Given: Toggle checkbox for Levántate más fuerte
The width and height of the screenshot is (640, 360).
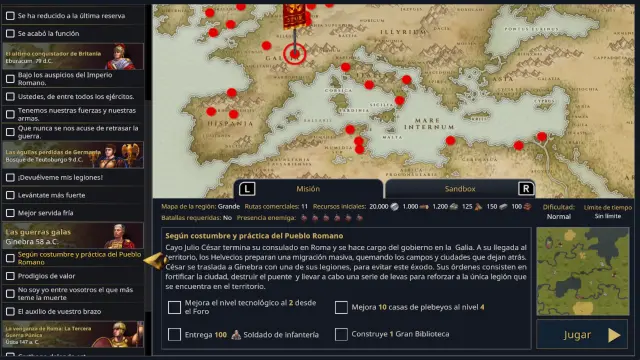Looking at the screenshot, I should 10,195.
